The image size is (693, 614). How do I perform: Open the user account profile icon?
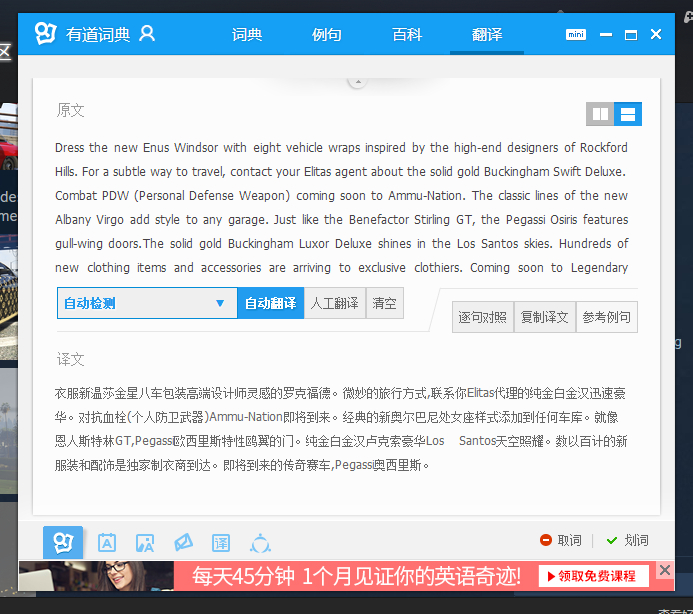(147, 34)
